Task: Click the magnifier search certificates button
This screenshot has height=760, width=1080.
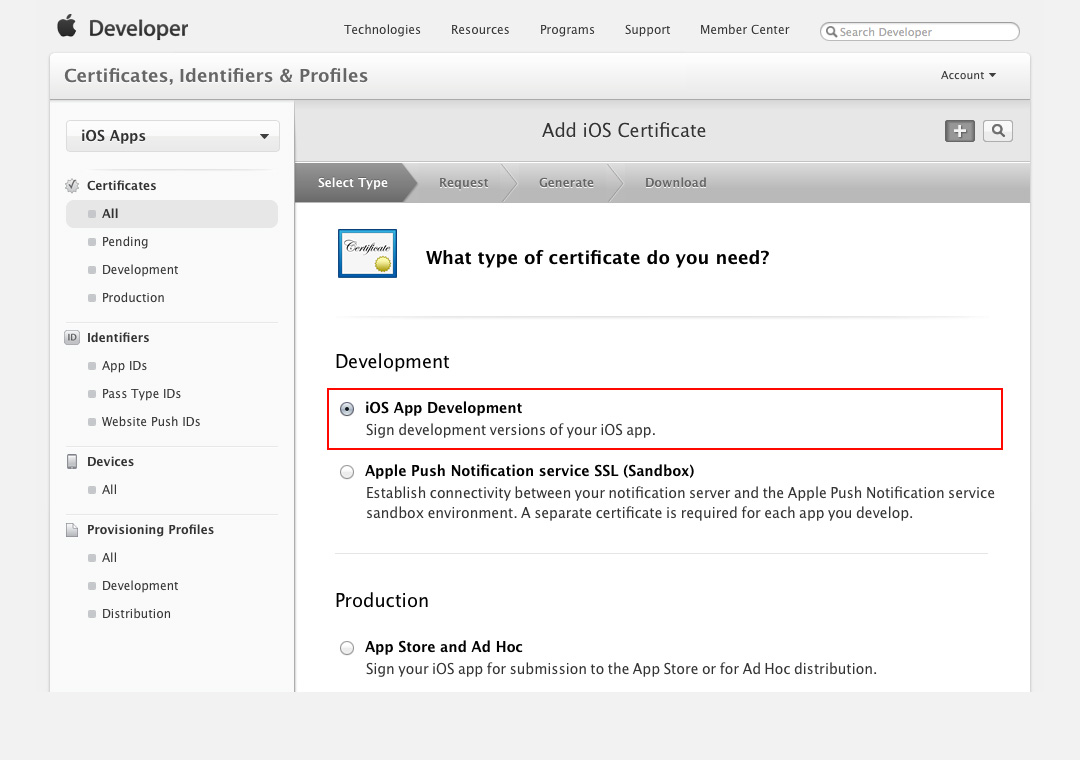Action: coord(997,131)
